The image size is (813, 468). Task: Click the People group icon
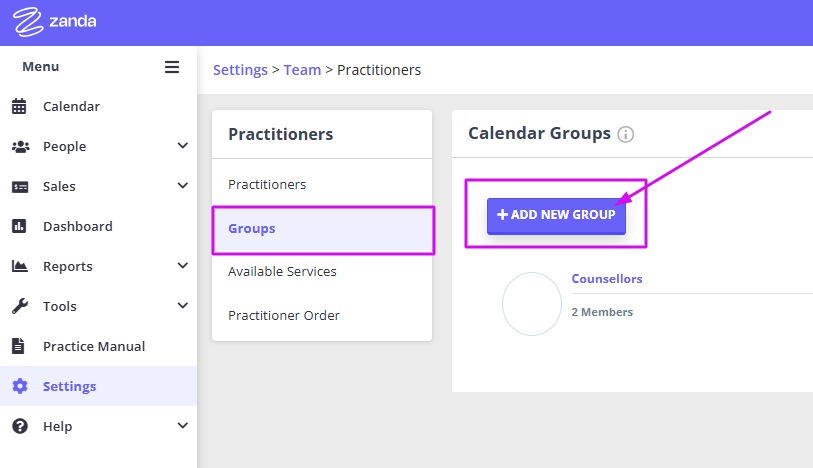point(20,147)
